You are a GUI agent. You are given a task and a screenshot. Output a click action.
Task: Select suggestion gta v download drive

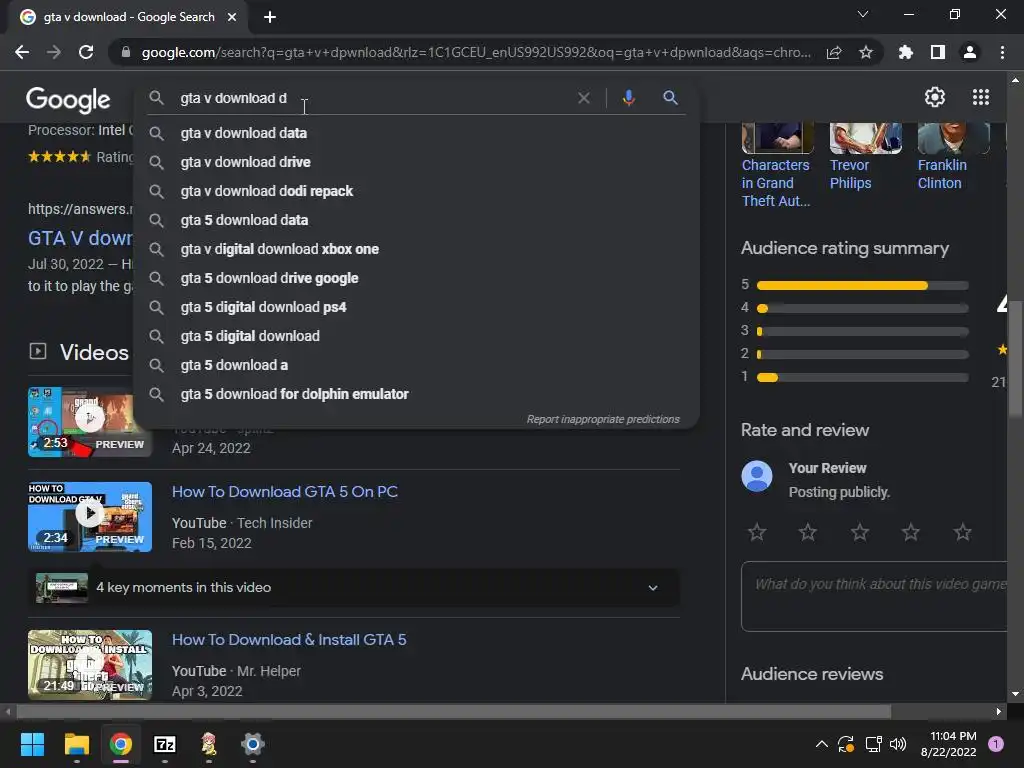[415, 162]
